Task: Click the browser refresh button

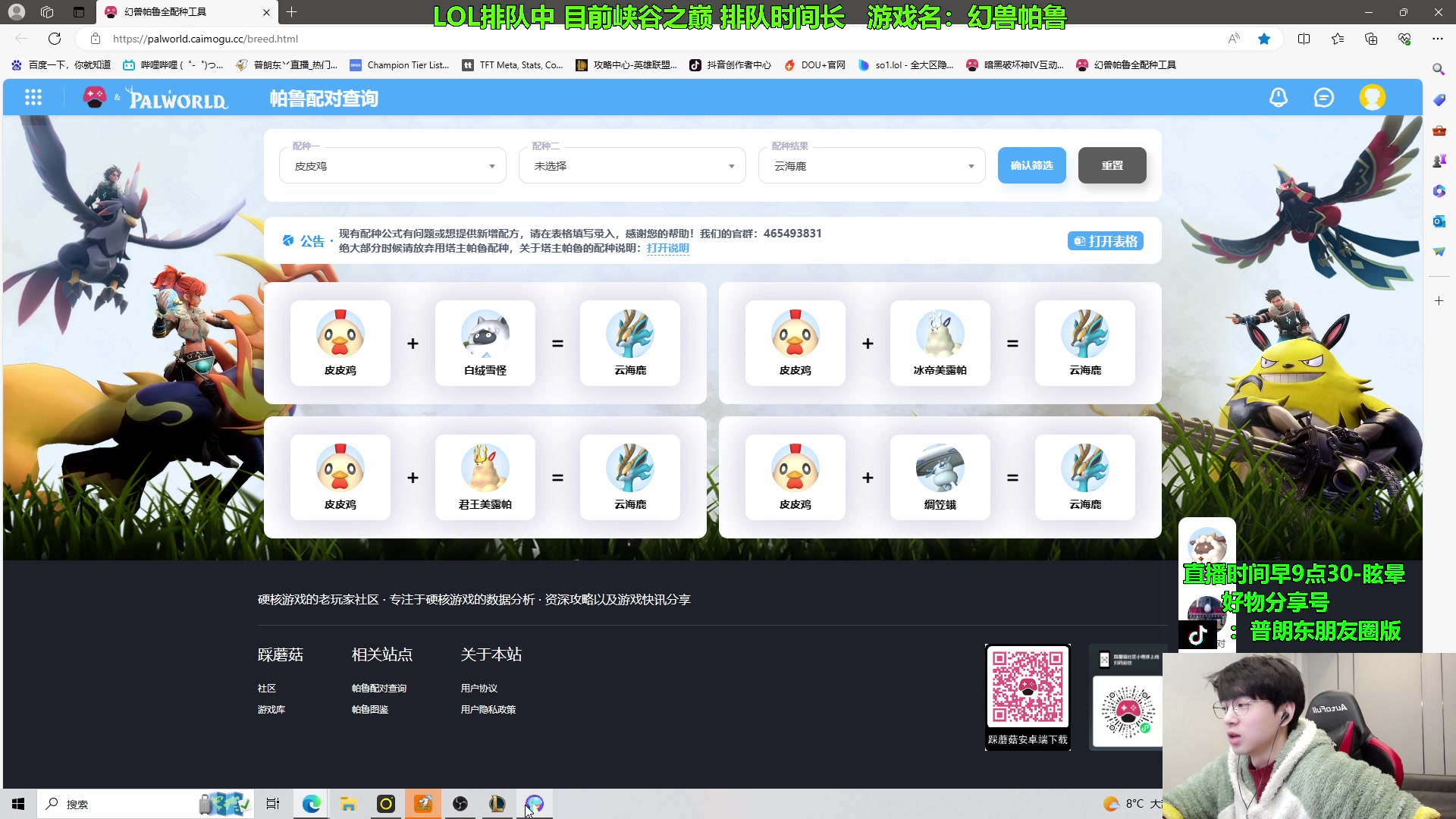Action: click(x=55, y=39)
